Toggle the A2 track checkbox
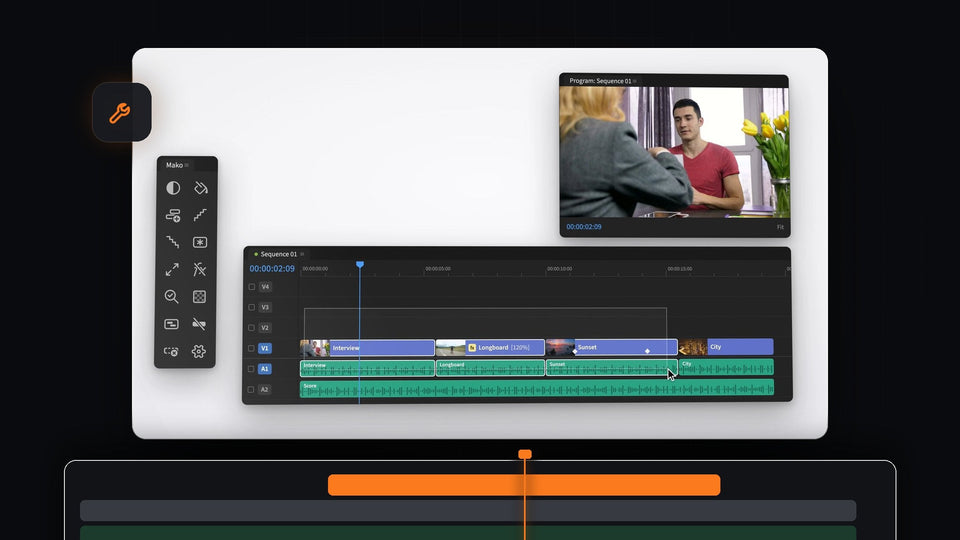Screen dimensions: 960x540 pyautogui.click(x=251, y=389)
